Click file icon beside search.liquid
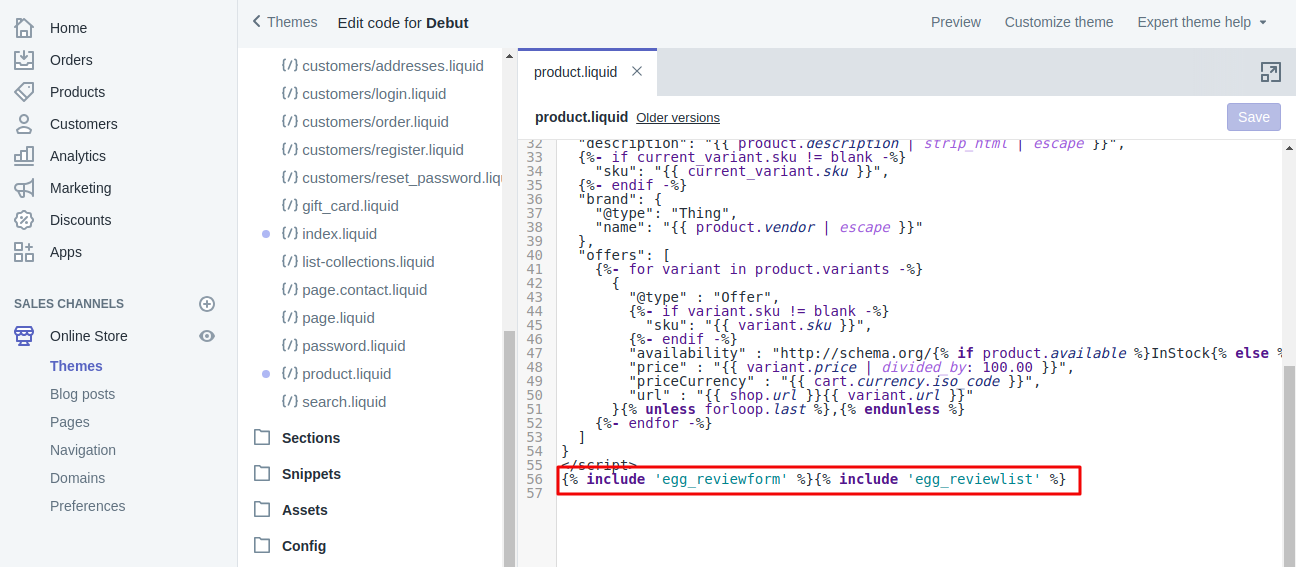This screenshot has height=567, width=1296. pyautogui.click(x=290, y=402)
